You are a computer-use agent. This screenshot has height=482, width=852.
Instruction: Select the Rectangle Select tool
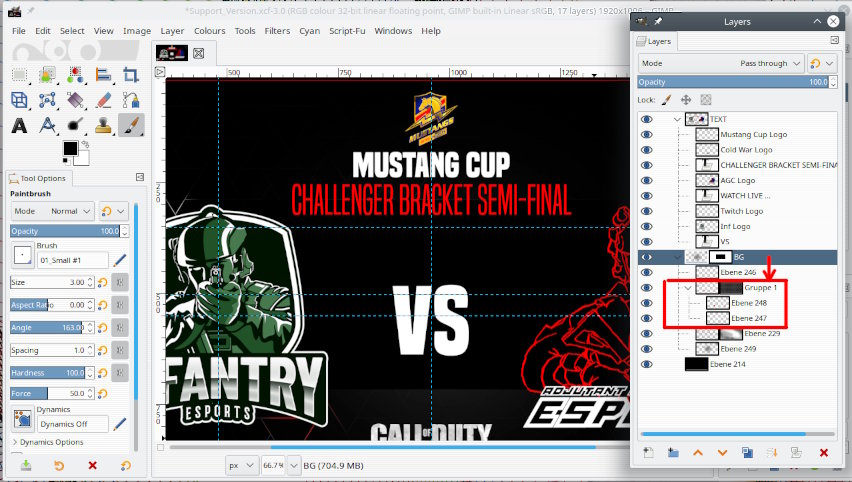[20, 74]
